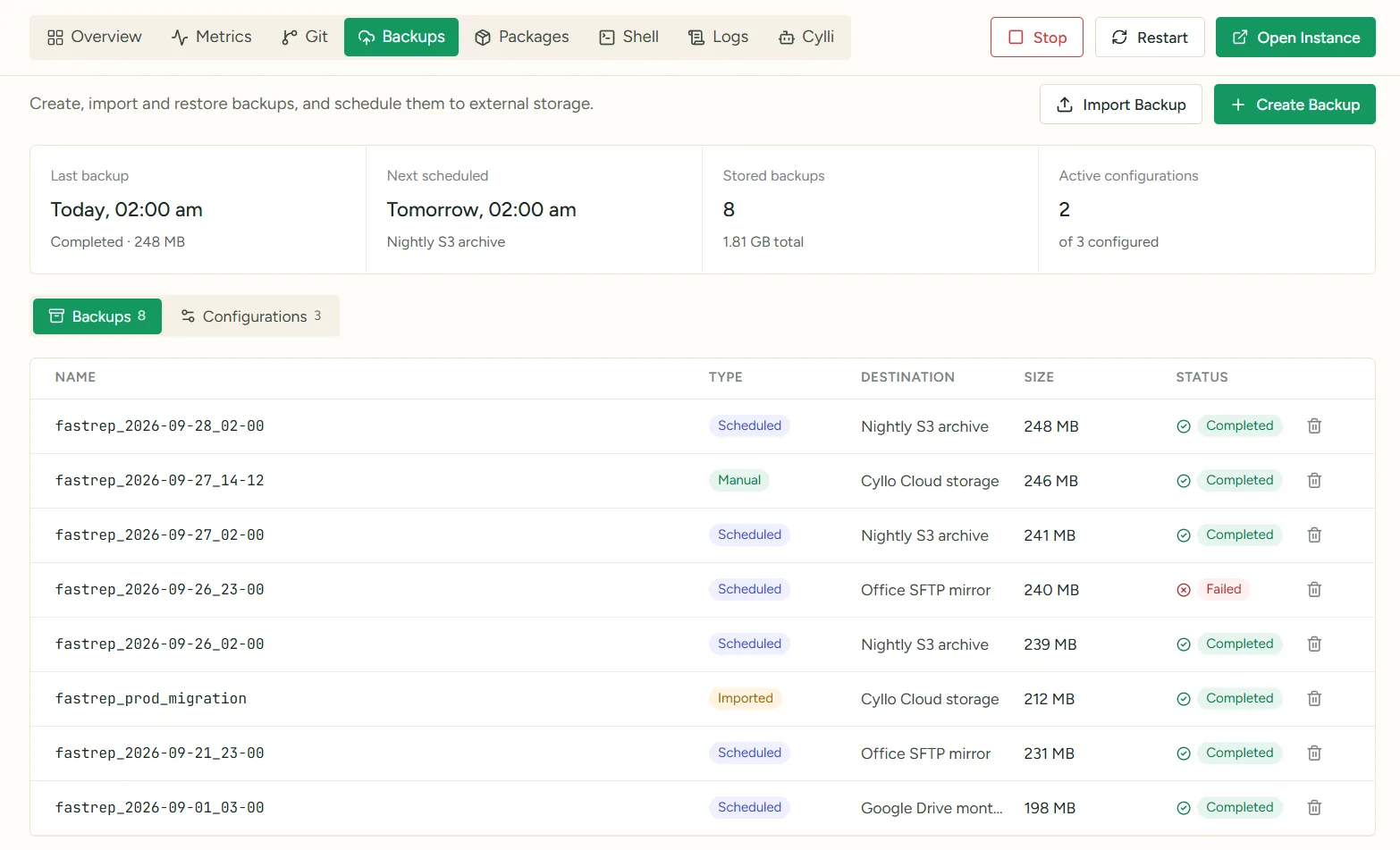Click the Failed status X icon
This screenshot has height=850, width=1400.
pos(1184,590)
